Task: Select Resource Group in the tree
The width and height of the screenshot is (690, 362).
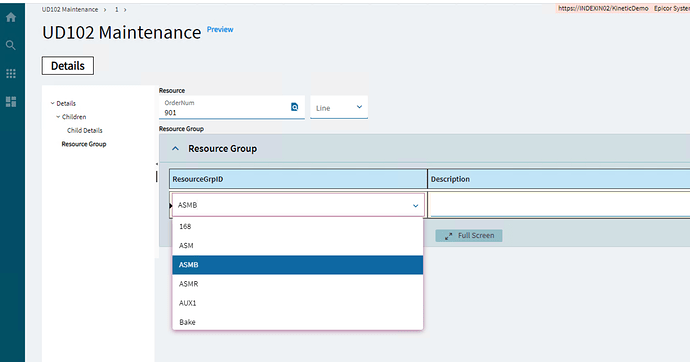Action: [84, 144]
